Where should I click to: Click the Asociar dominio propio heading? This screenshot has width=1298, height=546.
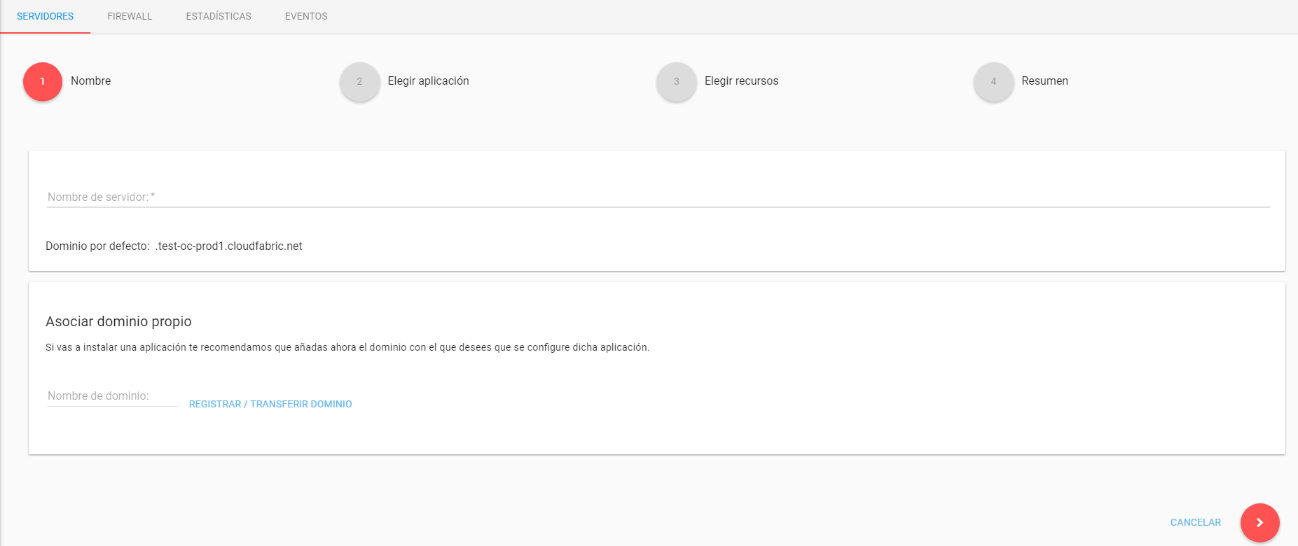119,321
